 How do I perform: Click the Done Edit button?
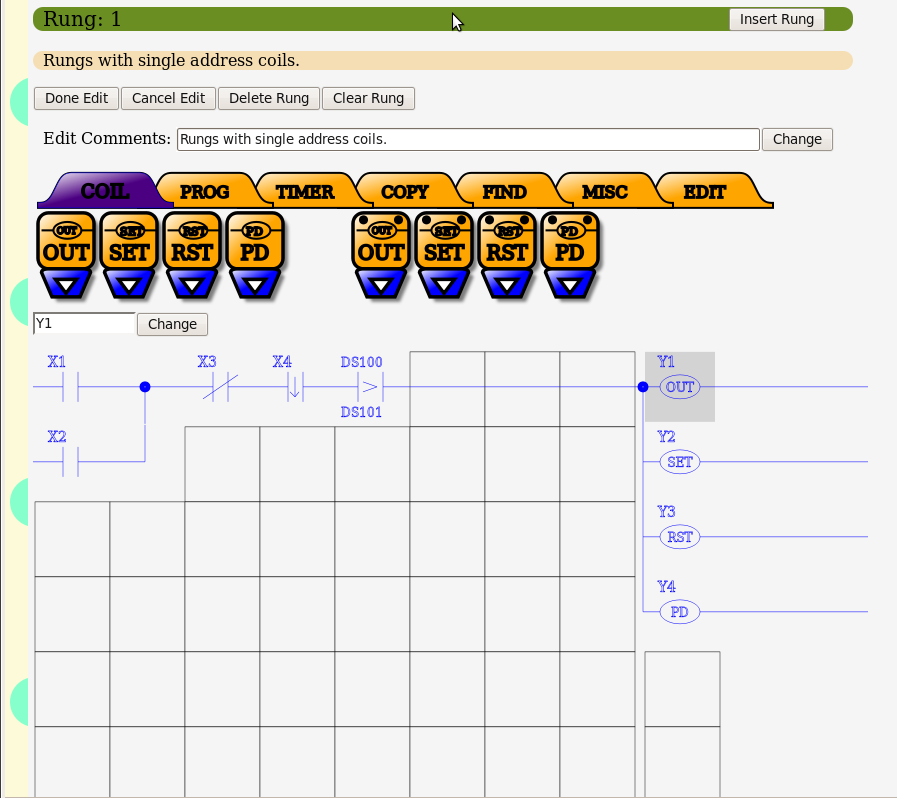click(x=77, y=98)
